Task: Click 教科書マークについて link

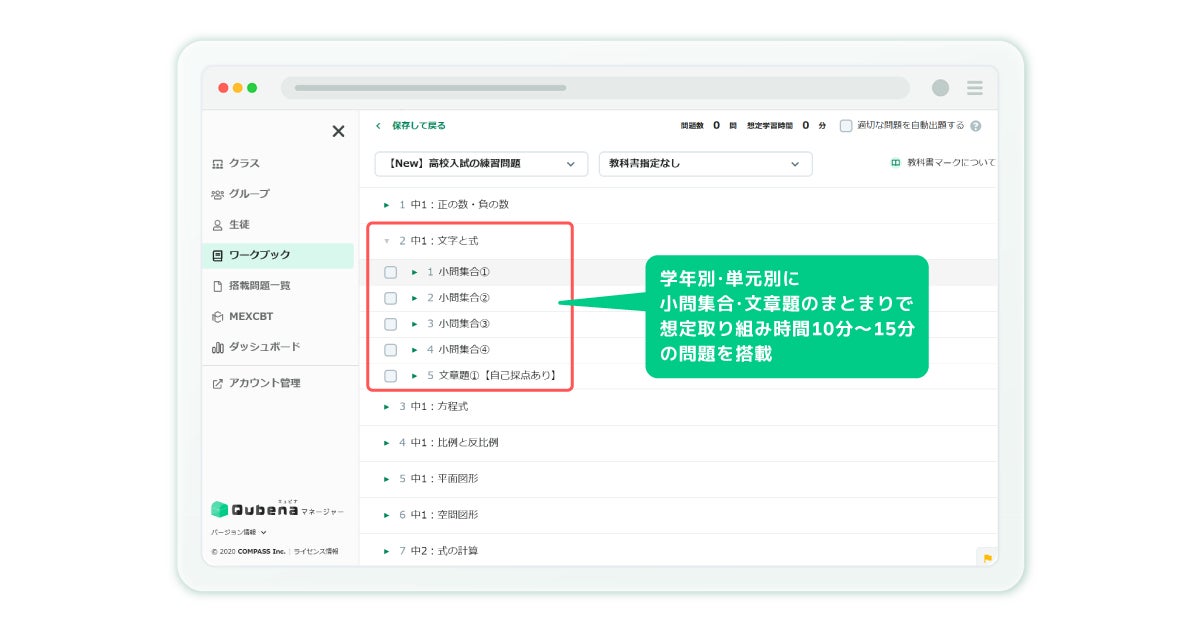Action: click(x=951, y=163)
